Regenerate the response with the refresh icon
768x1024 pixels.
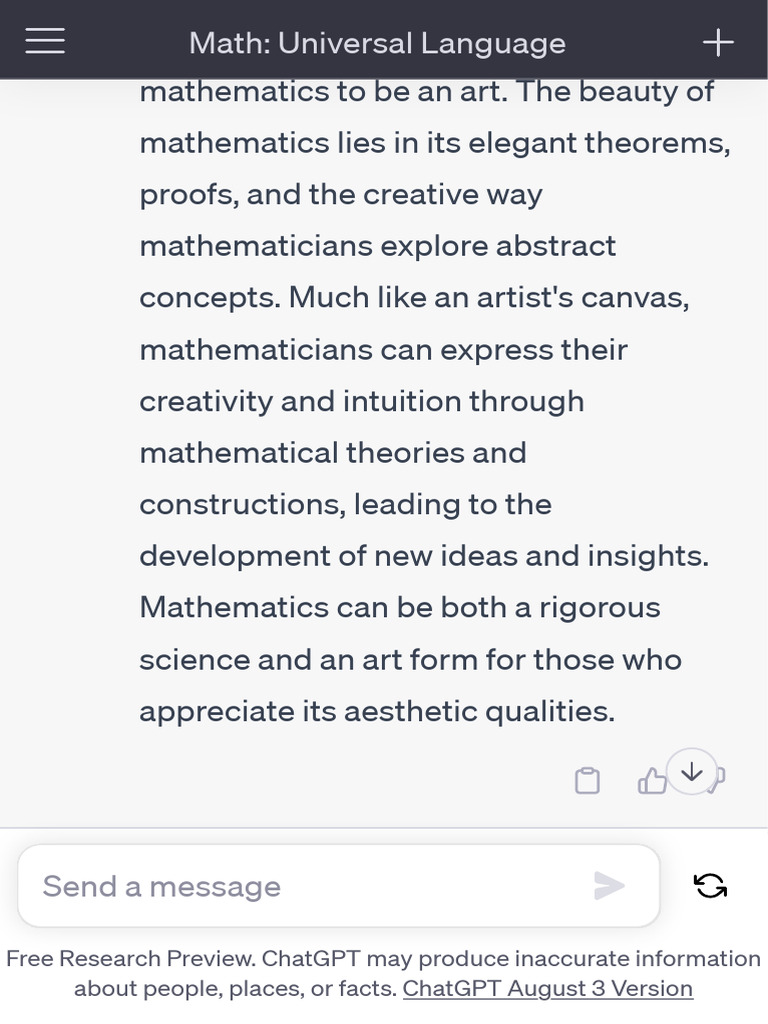click(710, 886)
